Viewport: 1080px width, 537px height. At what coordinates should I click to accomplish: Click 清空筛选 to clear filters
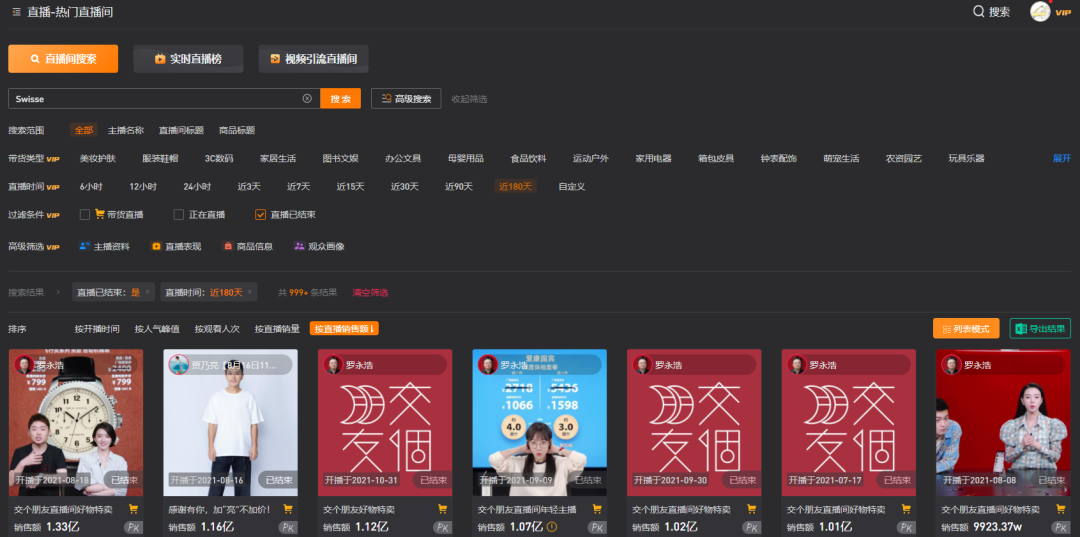(x=370, y=293)
